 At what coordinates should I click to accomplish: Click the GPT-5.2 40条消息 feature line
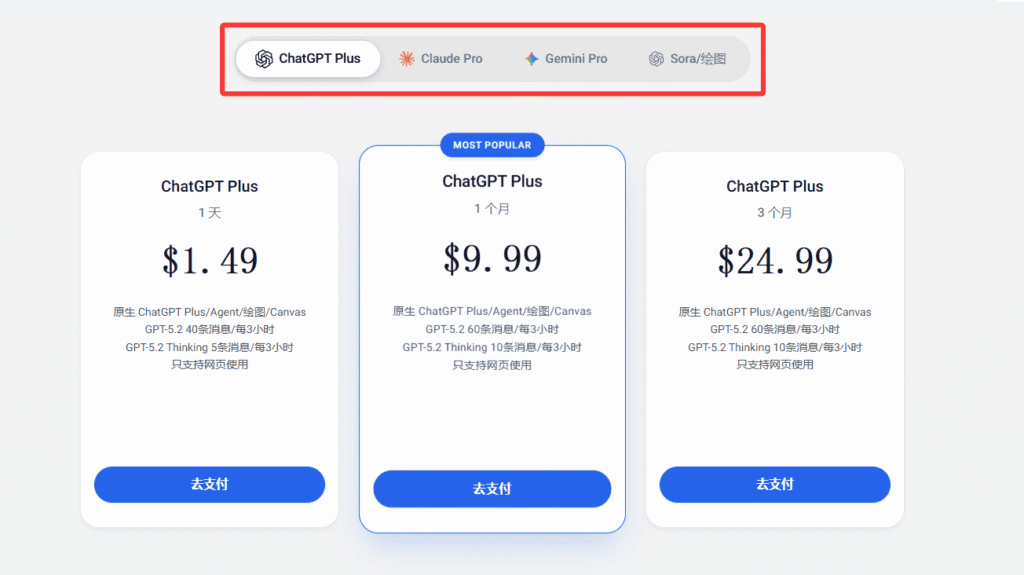(210, 329)
